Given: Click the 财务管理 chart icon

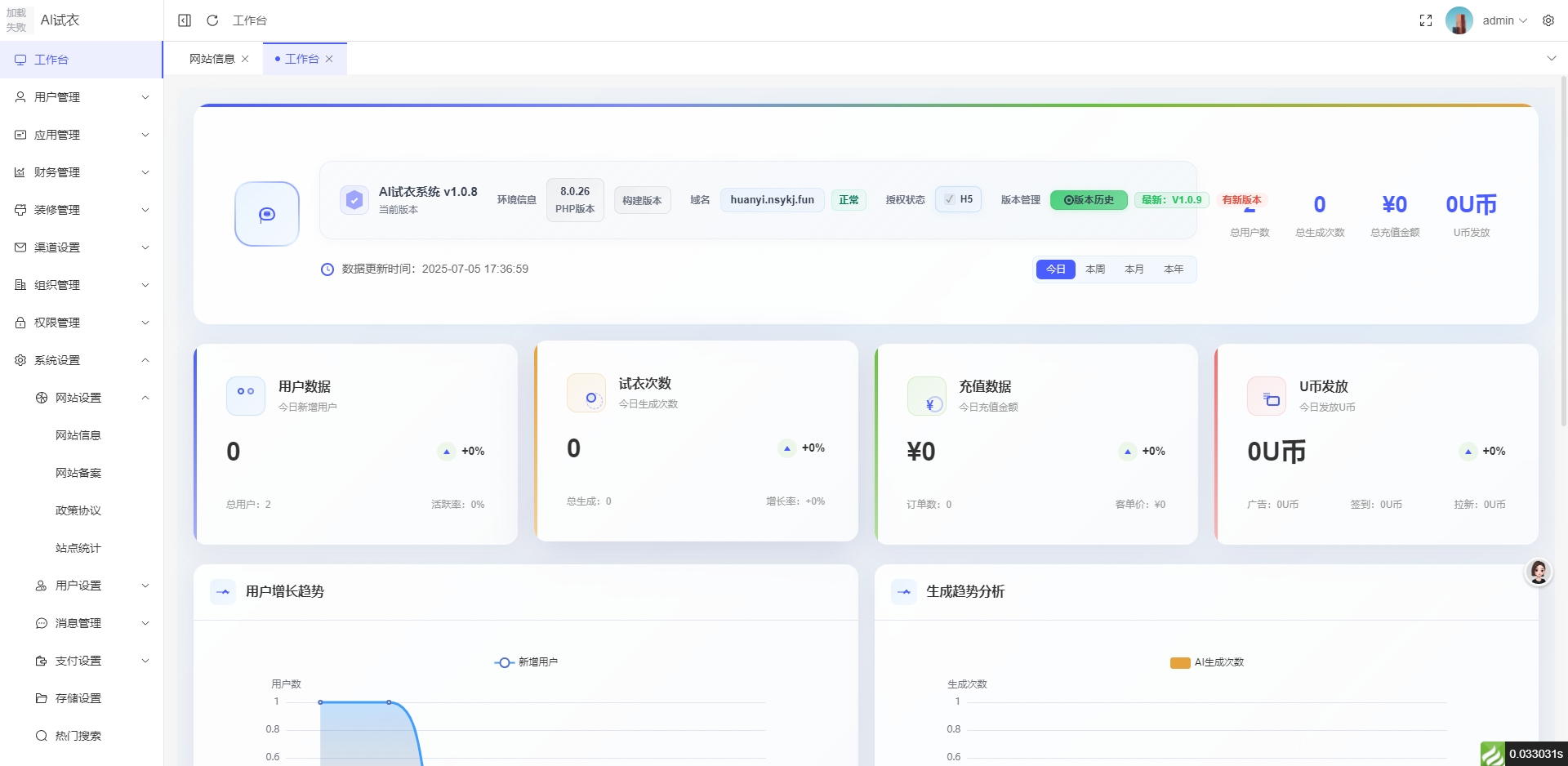Looking at the screenshot, I should pyautogui.click(x=20, y=172).
